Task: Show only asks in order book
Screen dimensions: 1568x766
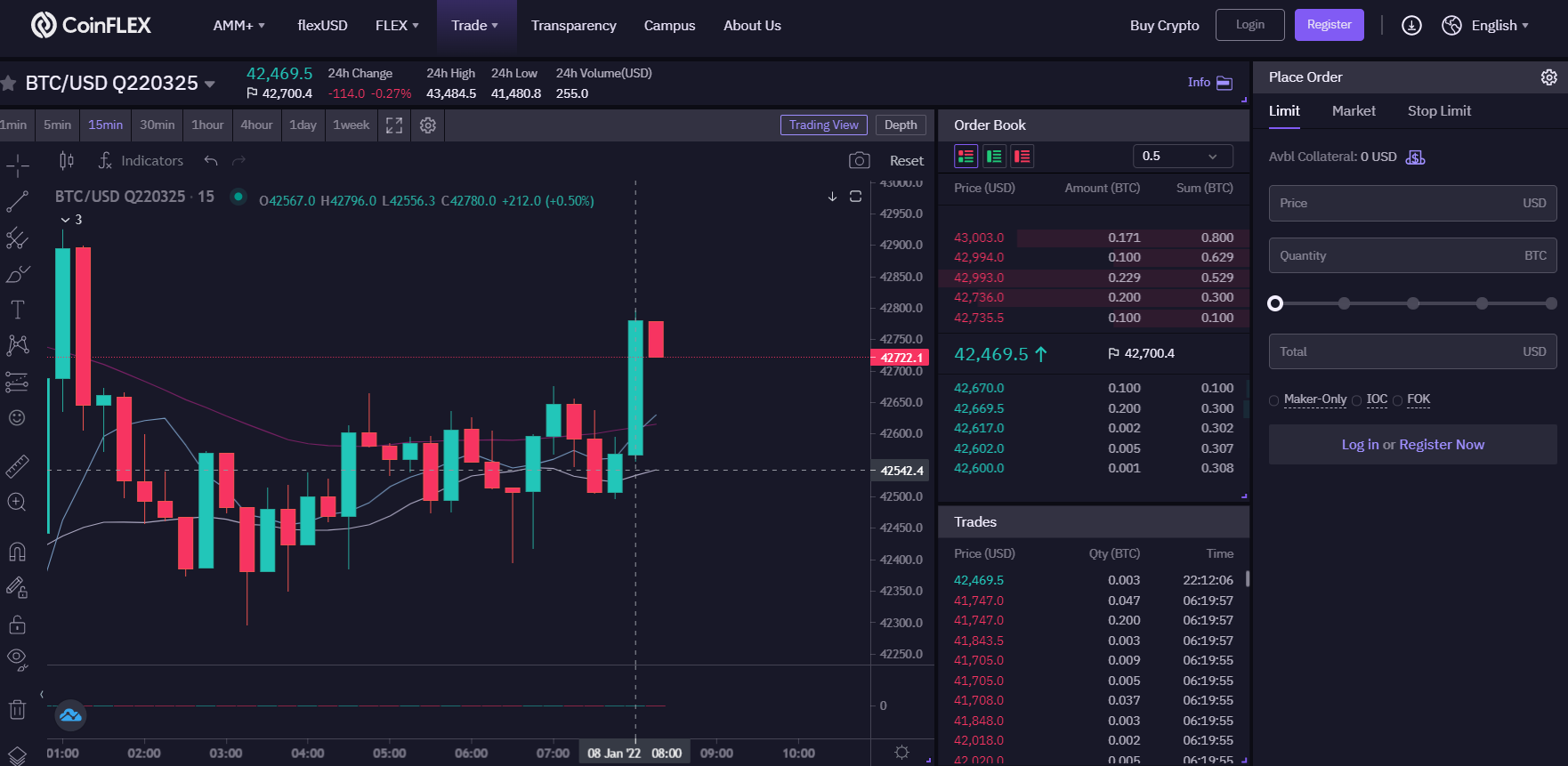Action: pyautogui.click(x=1022, y=157)
